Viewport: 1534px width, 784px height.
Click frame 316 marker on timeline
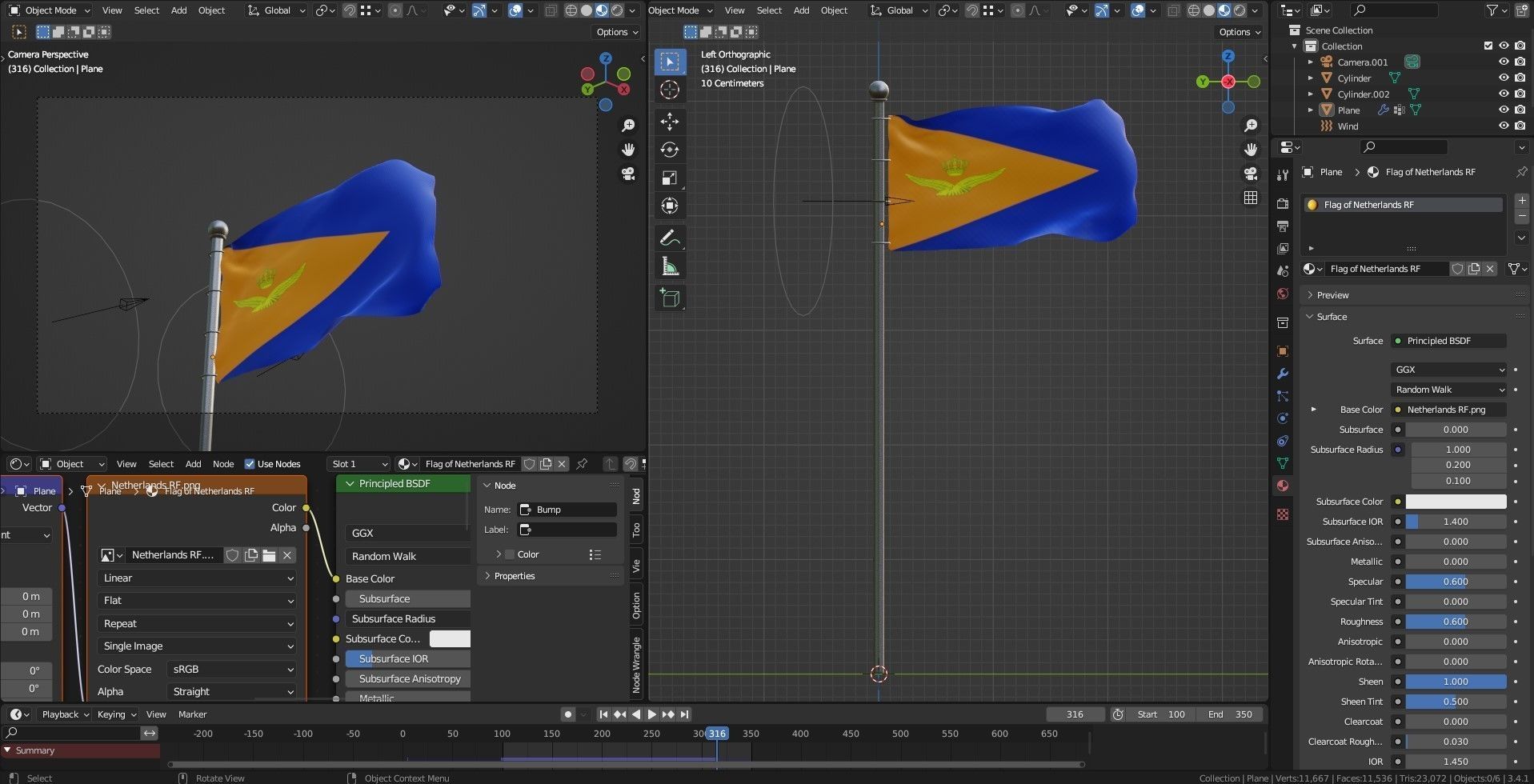pos(716,734)
